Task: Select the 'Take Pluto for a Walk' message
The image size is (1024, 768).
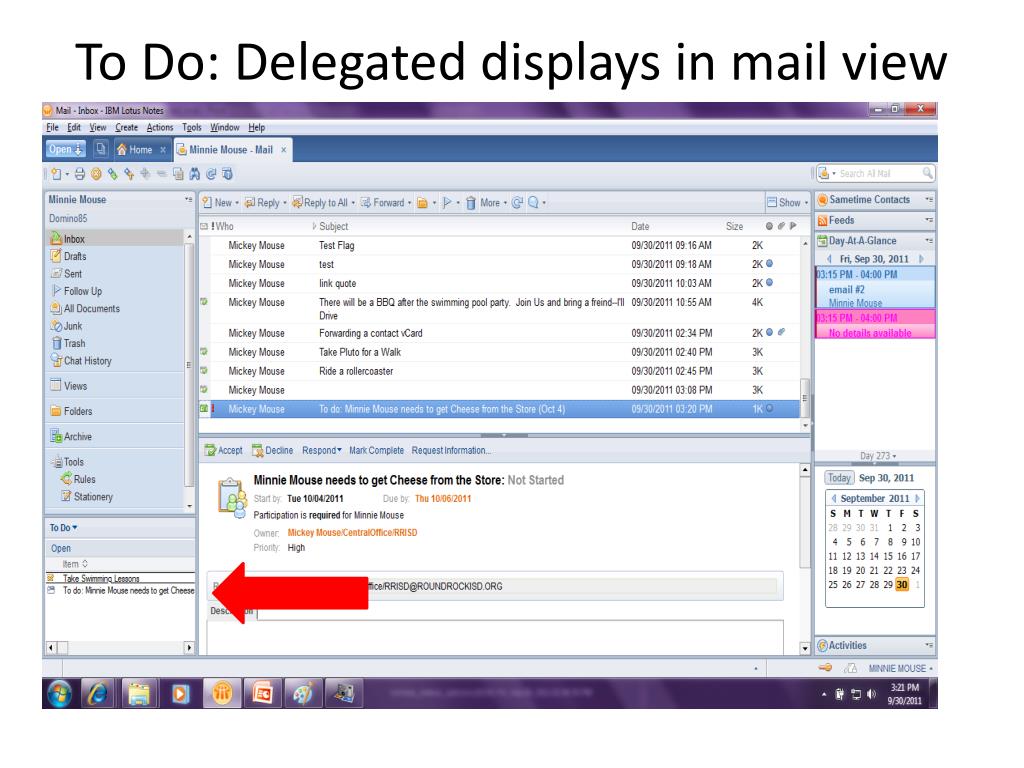Action: point(500,352)
